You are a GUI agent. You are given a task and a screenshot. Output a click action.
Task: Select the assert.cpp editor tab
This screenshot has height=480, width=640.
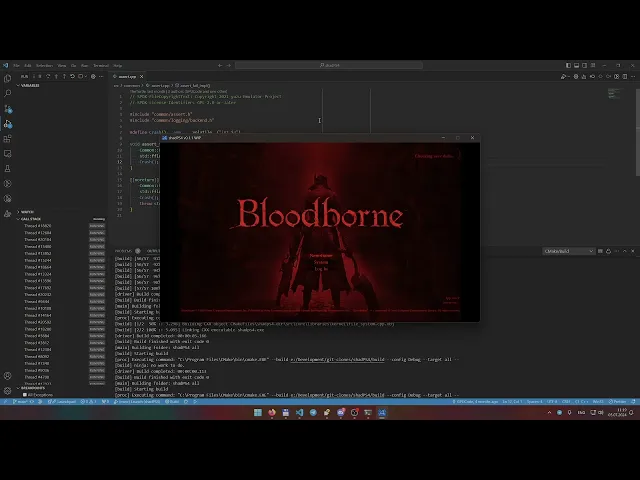[x=127, y=76]
